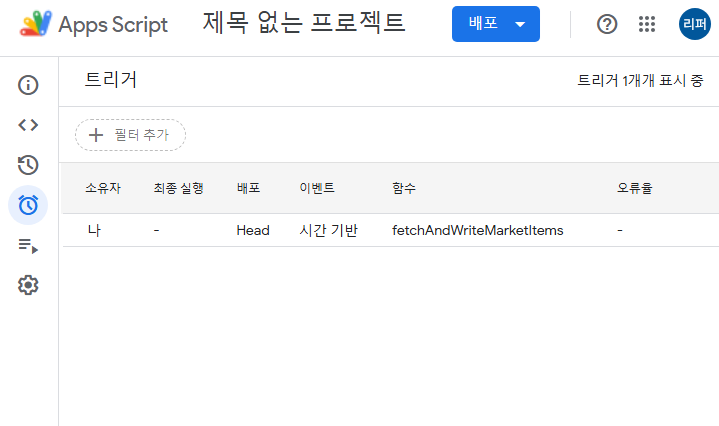The height and width of the screenshot is (426, 719).
Task: Click the 최종 실행 column header
Action: coord(178,188)
